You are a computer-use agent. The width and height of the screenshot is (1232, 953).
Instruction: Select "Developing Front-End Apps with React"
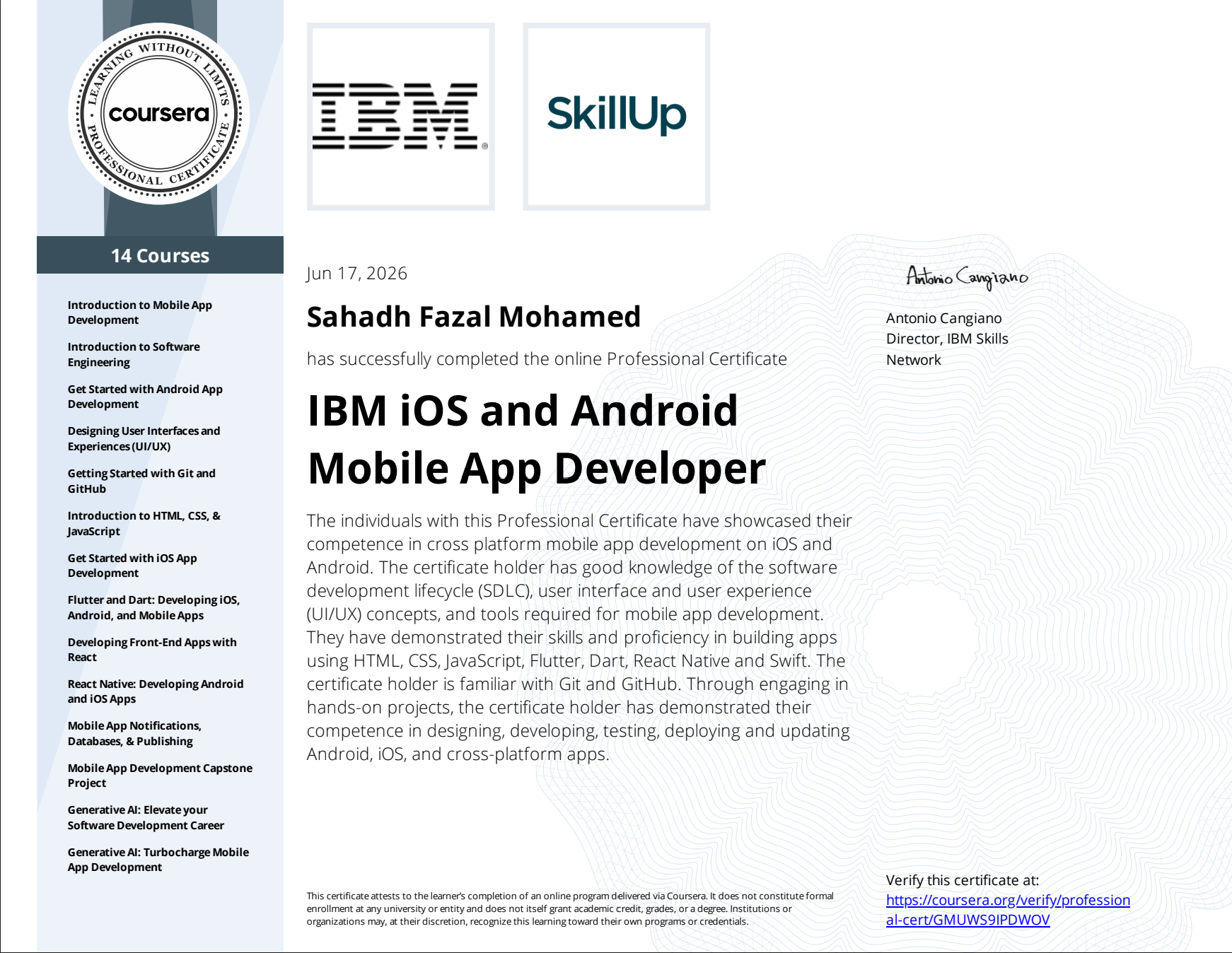(152, 650)
